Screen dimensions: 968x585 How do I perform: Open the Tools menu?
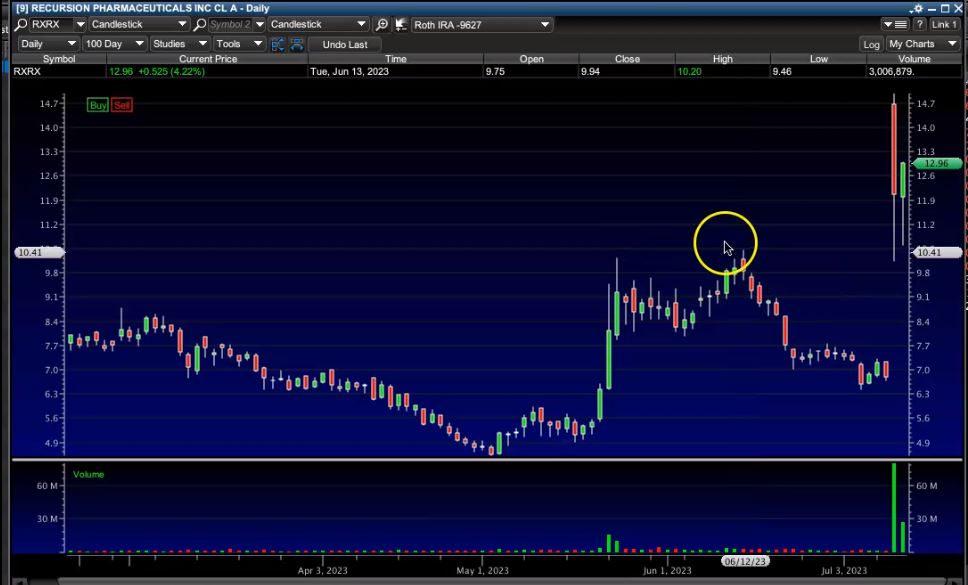(x=239, y=44)
